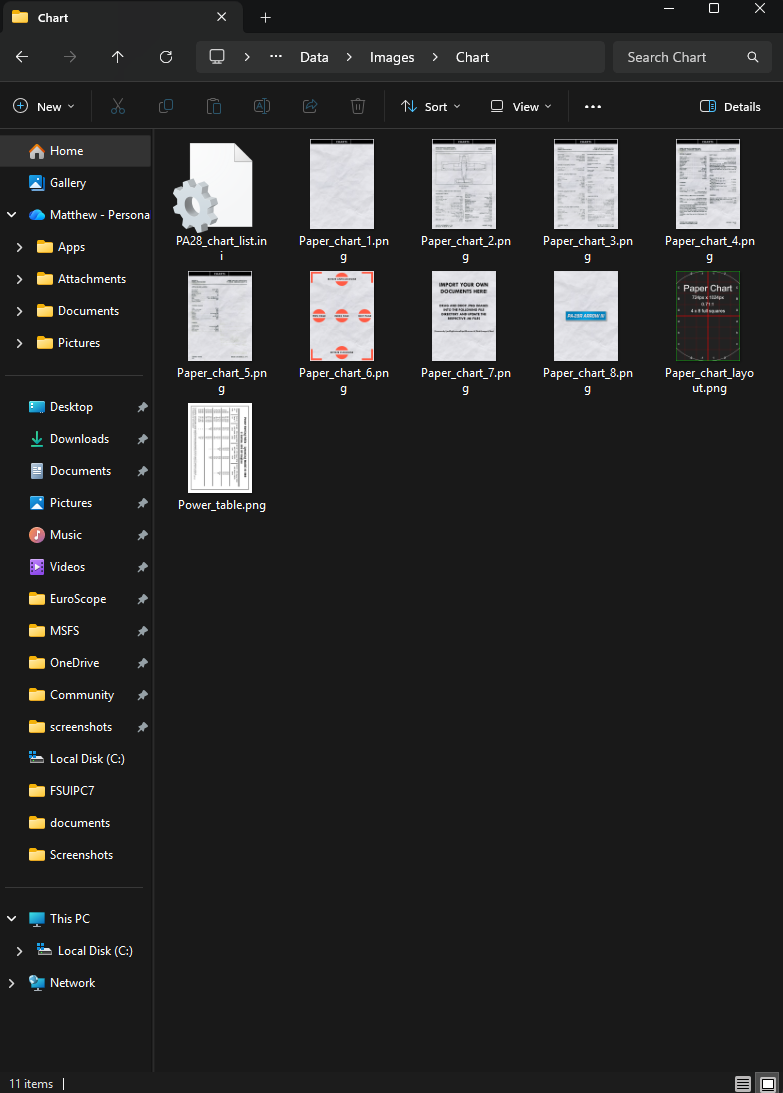Click the Paste clipboard icon
Image resolution: width=783 pixels, height=1093 pixels.
point(214,107)
